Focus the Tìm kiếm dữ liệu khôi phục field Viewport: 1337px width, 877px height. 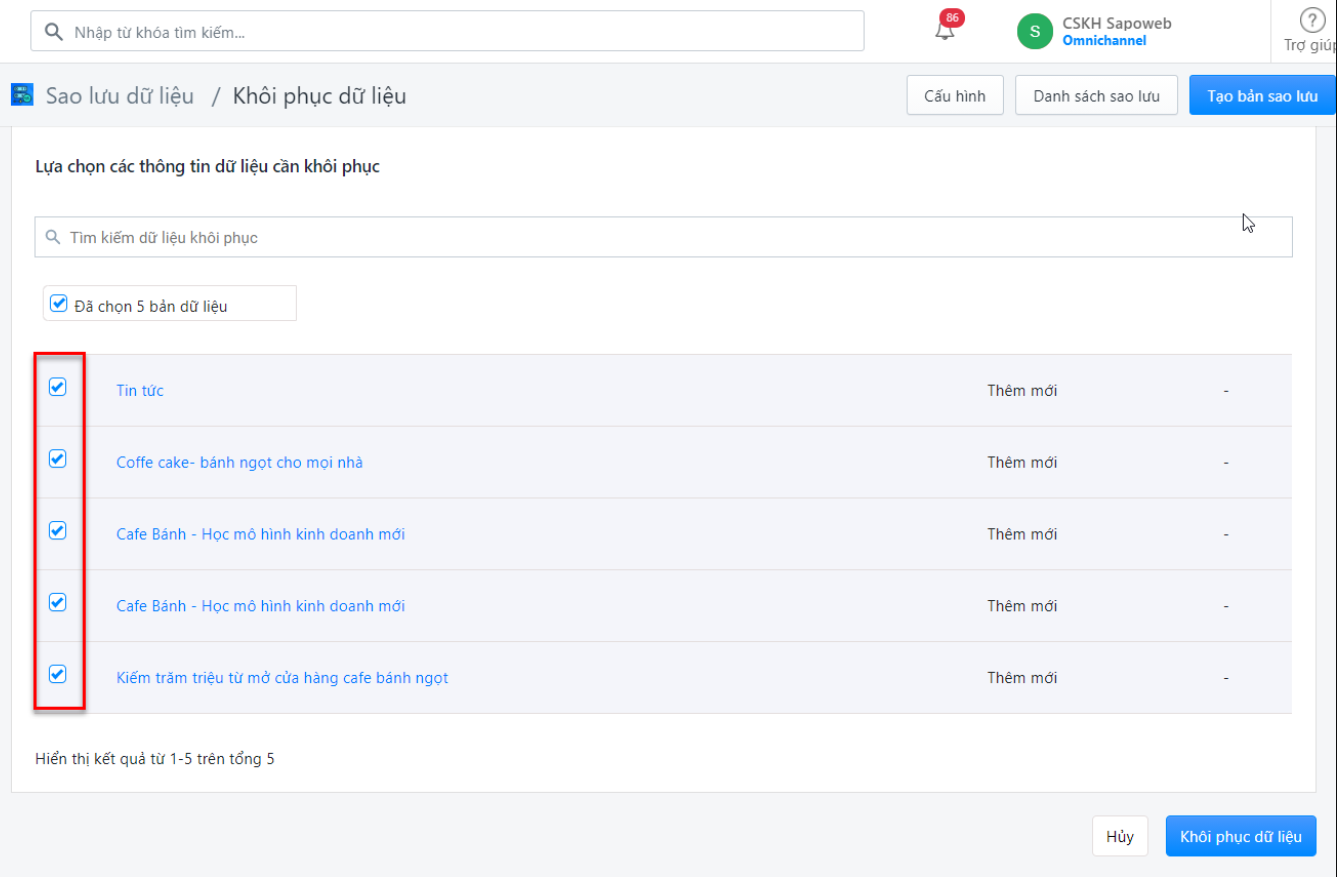664,237
